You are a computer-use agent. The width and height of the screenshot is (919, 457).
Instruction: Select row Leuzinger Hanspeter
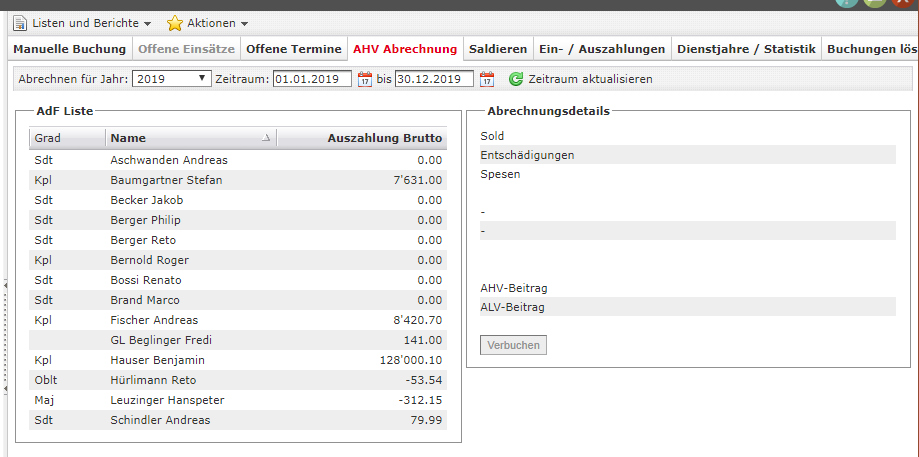point(238,400)
